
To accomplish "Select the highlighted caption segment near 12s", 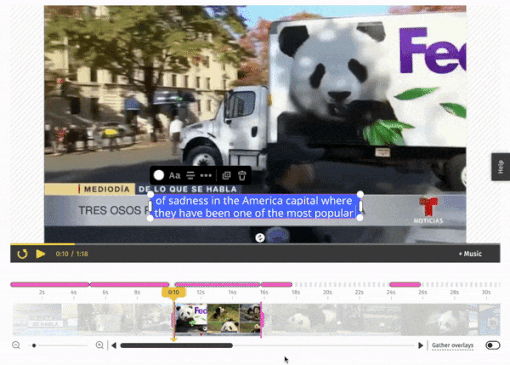I will pyautogui.click(x=217, y=284).
